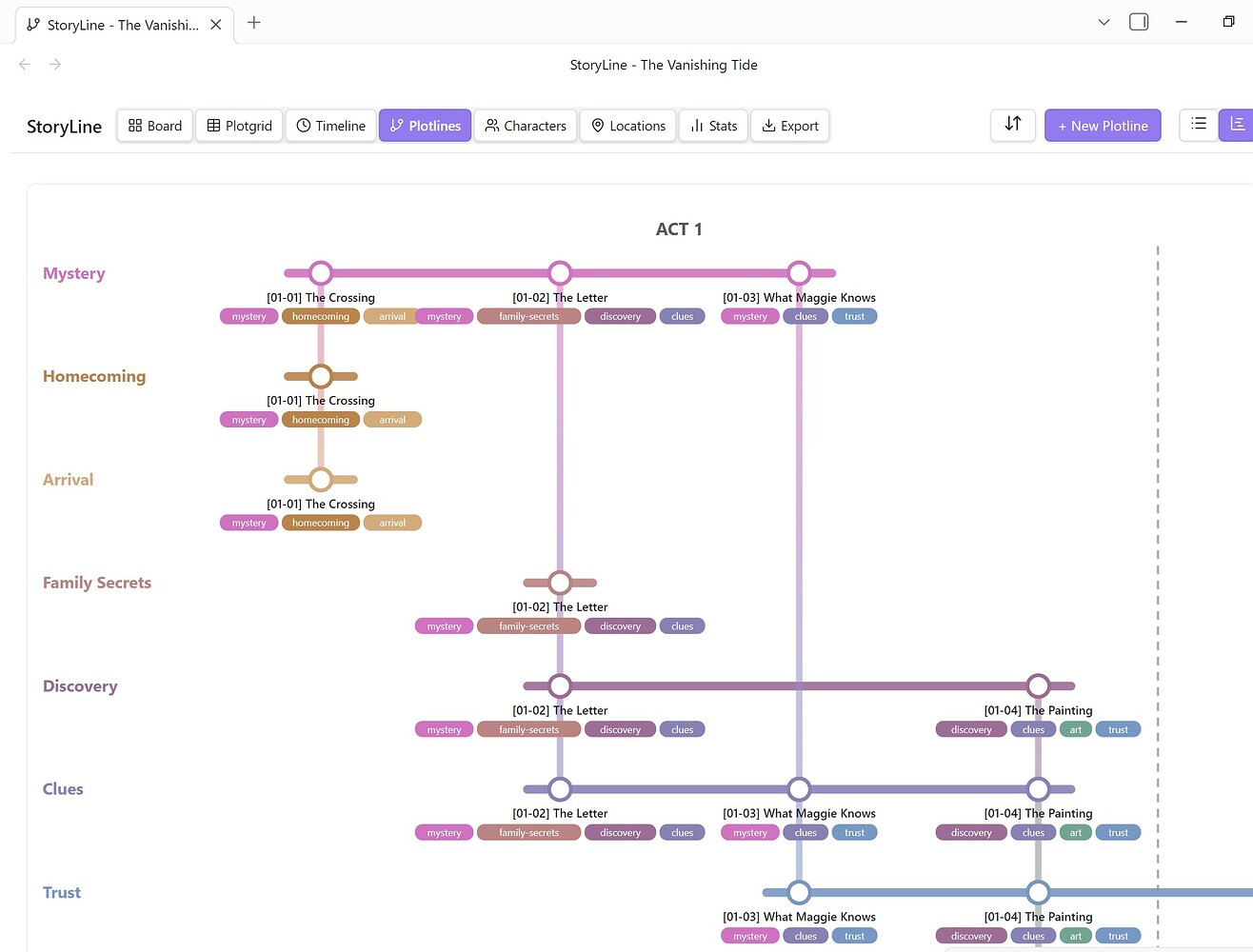Viewport: 1253px width, 952px height.
Task: Close the StoryLine tab
Action: 216,25
